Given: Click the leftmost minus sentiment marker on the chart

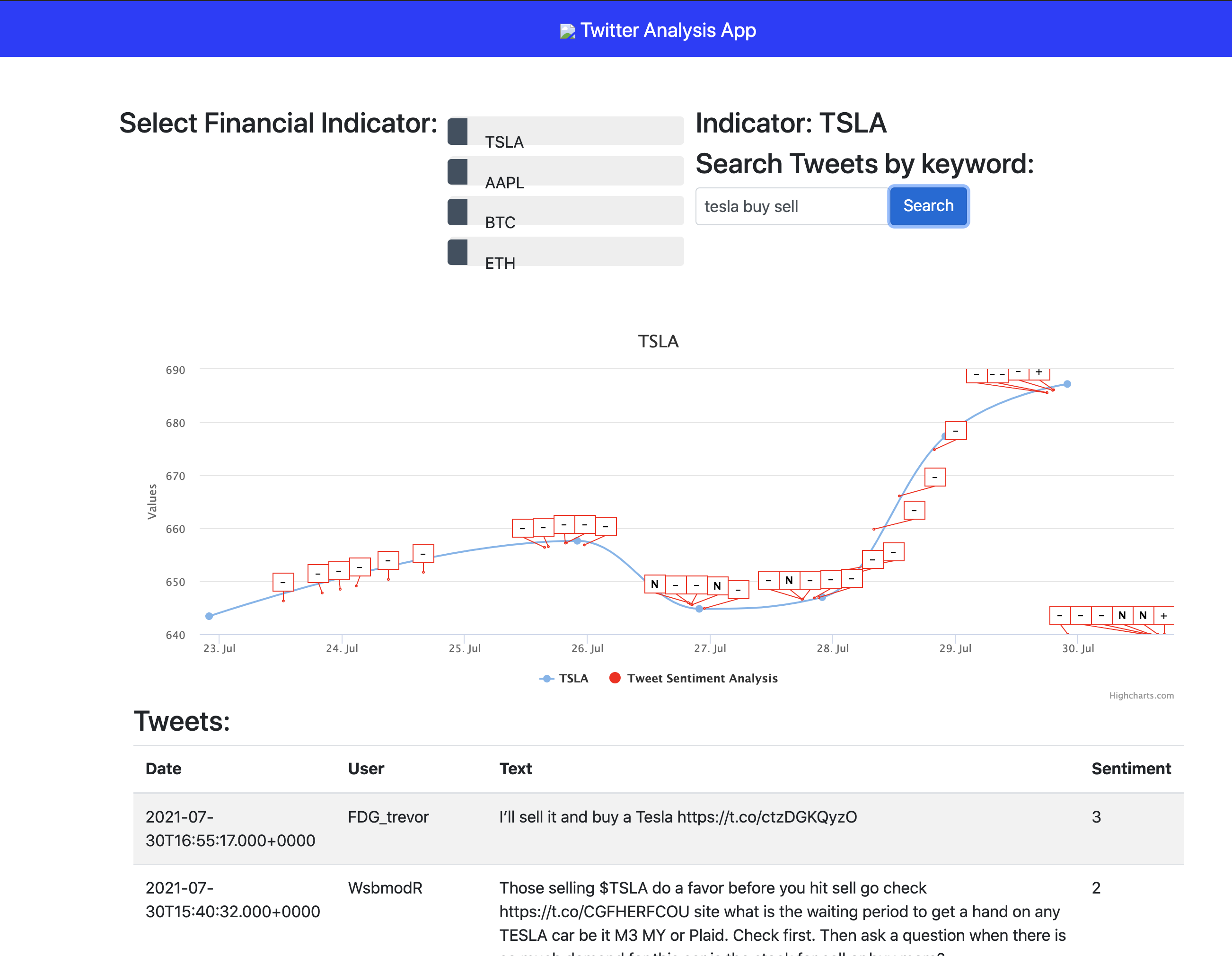Looking at the screenshot, I should coord(283,582).
